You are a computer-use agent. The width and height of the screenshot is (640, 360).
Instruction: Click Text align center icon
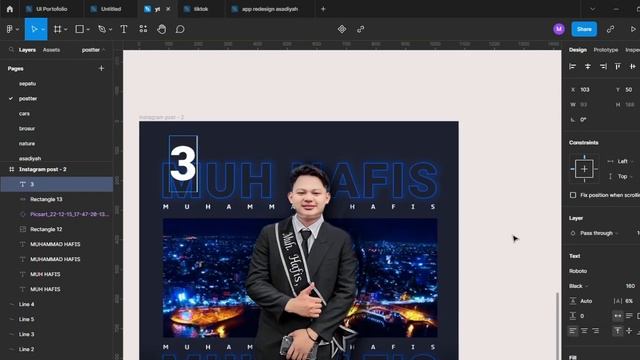coord(584,331)
